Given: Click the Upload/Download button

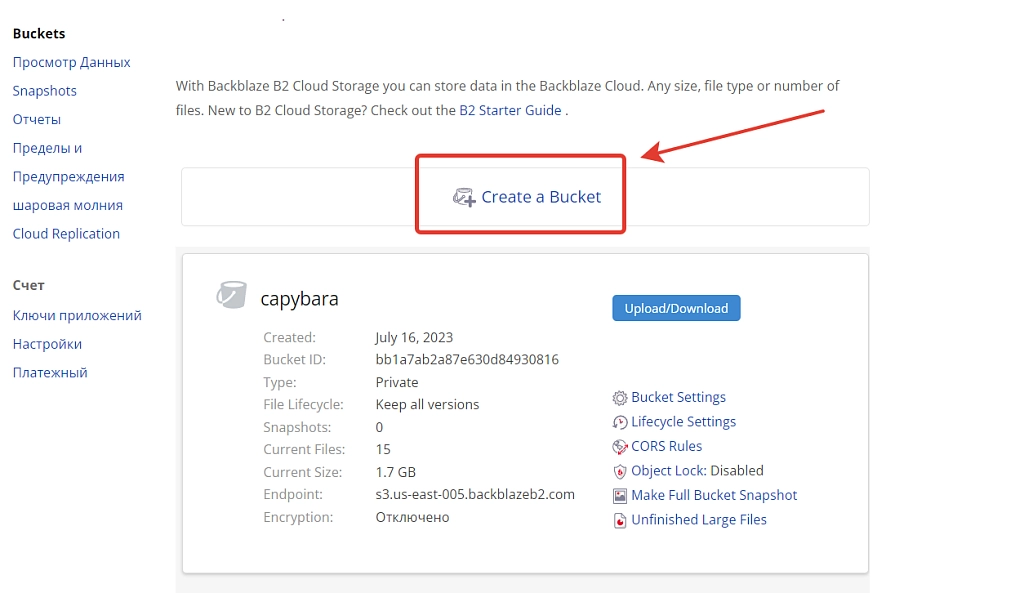Looking at the screenshot, I should tap(676, 308).
